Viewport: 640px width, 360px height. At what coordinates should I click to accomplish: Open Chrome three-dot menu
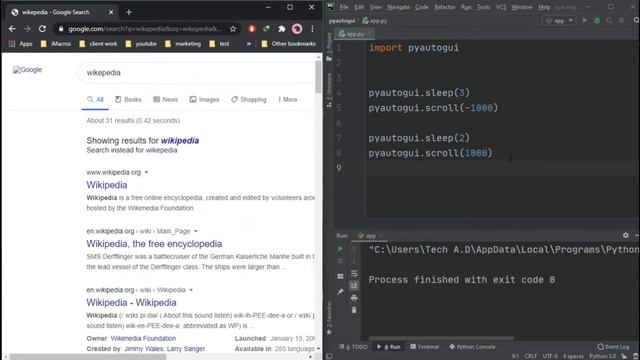point(312,29)
